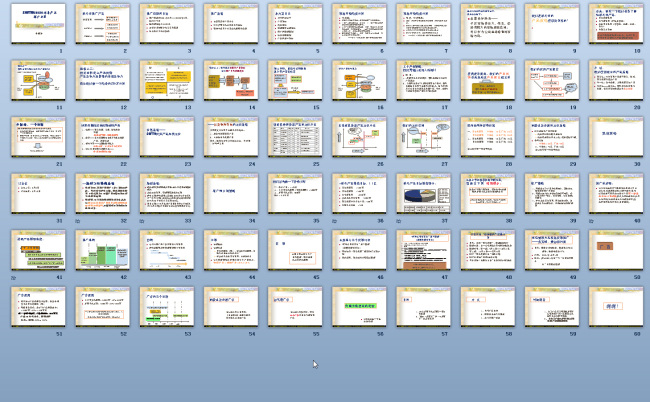Select slide 51 thumbnail
650x402 pixels.
[38, 307]
